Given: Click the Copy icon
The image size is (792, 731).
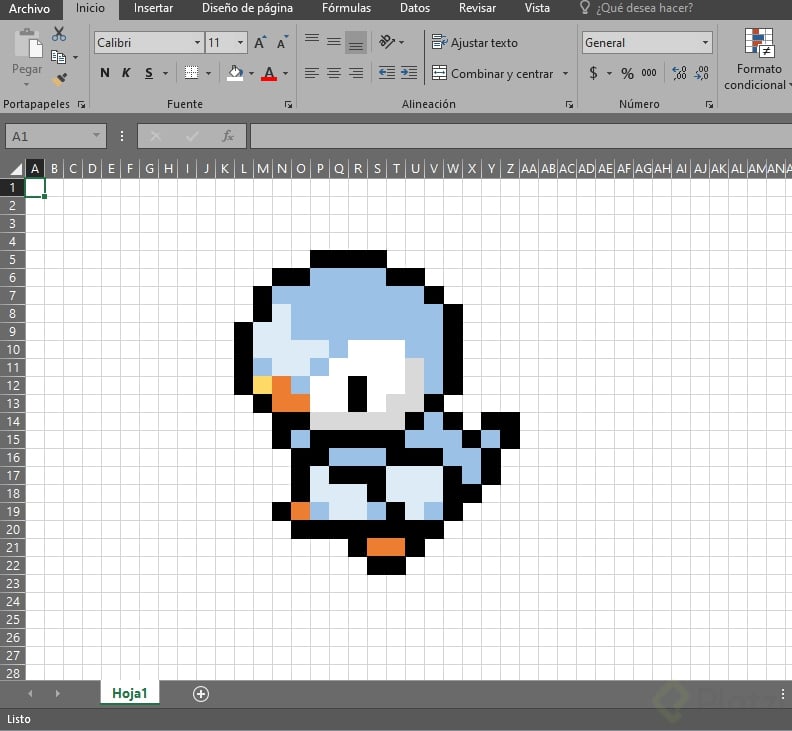Looking at the screenshot, I should point(59,57).
